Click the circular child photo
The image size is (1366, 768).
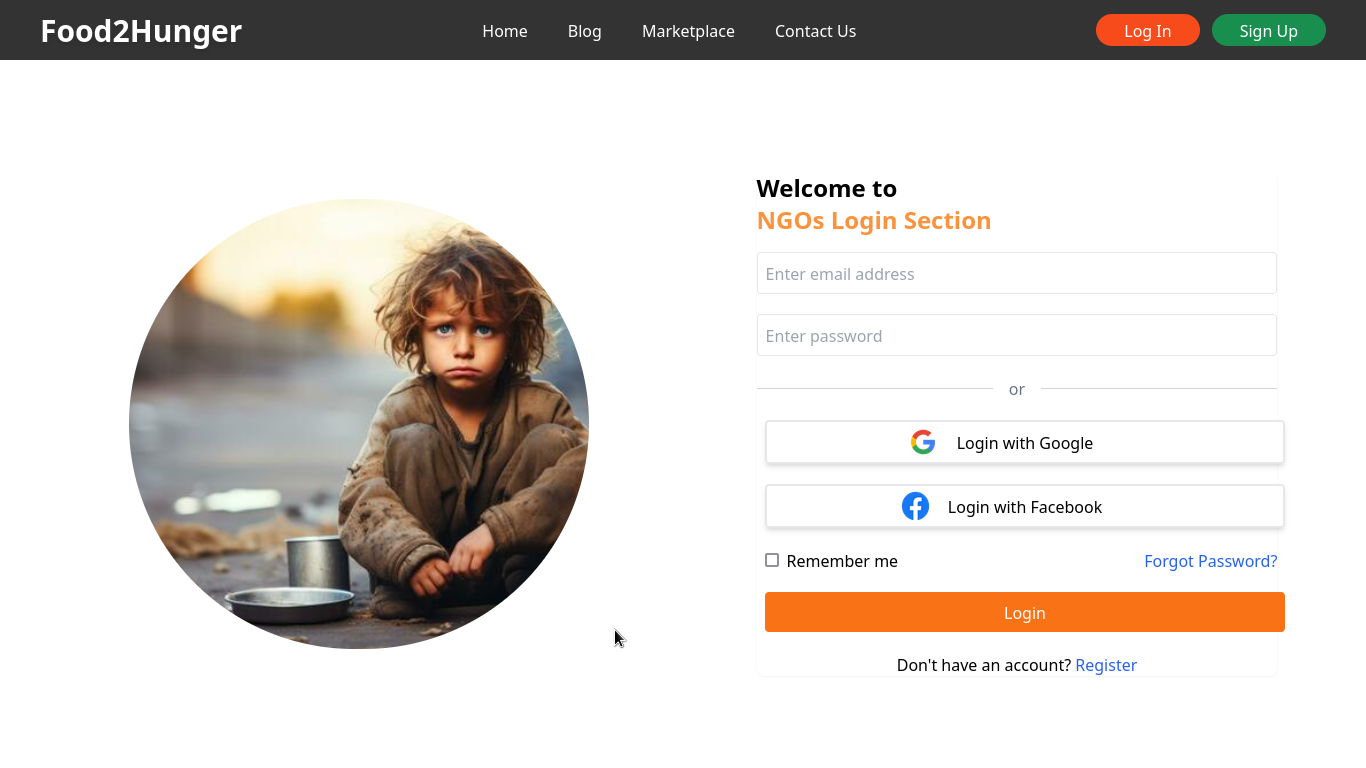coord(358,423)
